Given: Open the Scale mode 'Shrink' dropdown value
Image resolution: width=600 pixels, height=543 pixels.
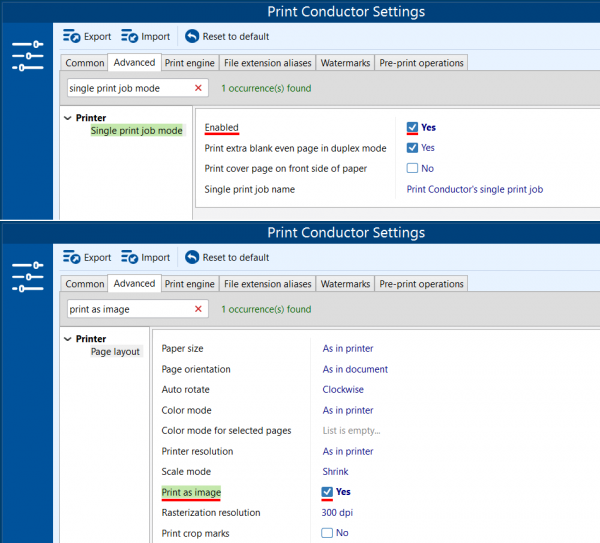Looking at the screenshot, I should click(x=335, y=471).
